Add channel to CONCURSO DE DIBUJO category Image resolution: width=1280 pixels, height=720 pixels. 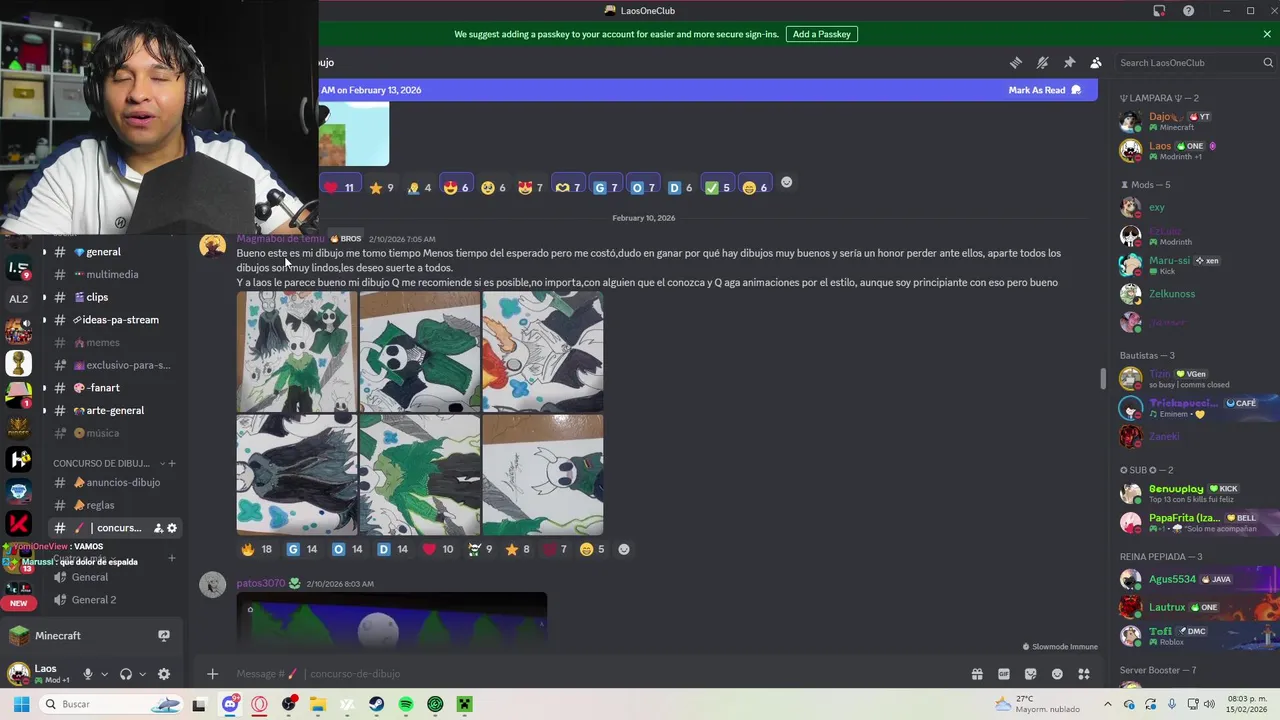[172, 464]
